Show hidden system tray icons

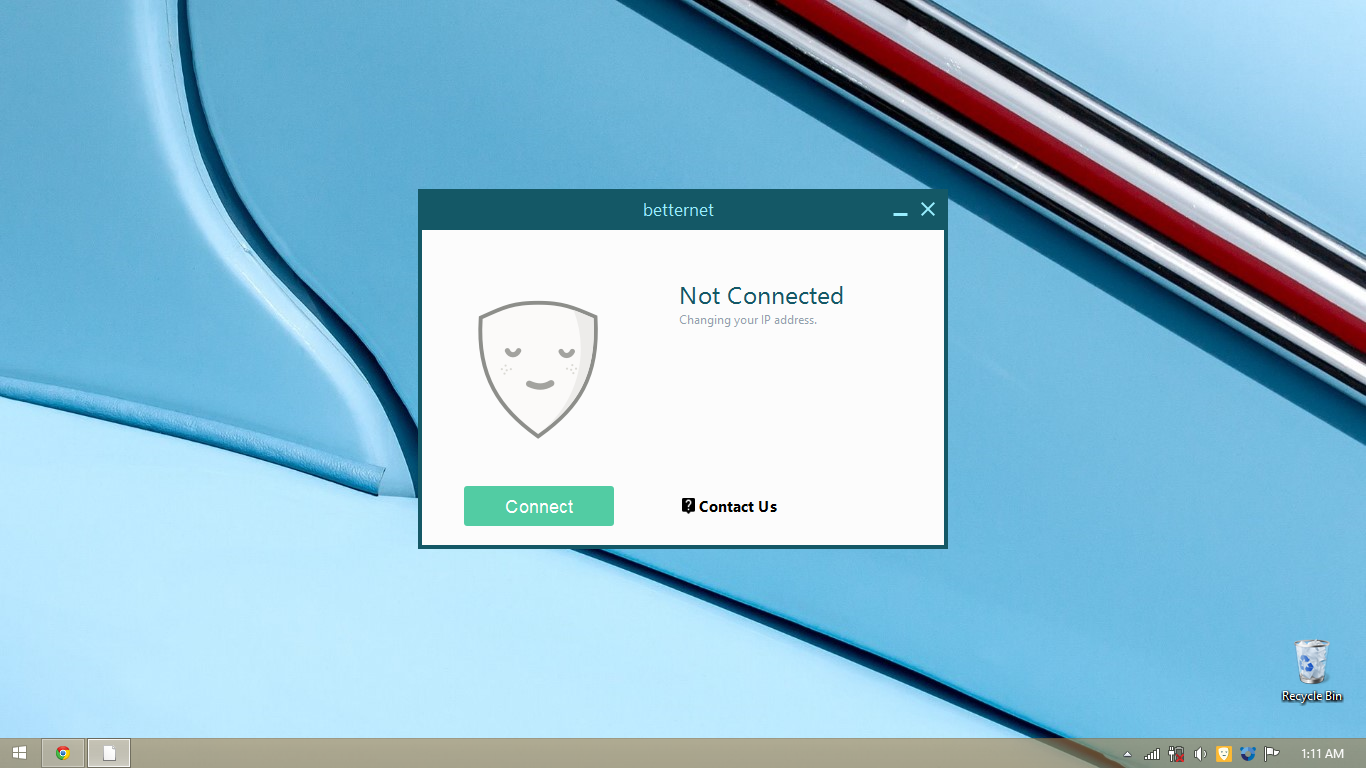click(x=1128, y=754)
